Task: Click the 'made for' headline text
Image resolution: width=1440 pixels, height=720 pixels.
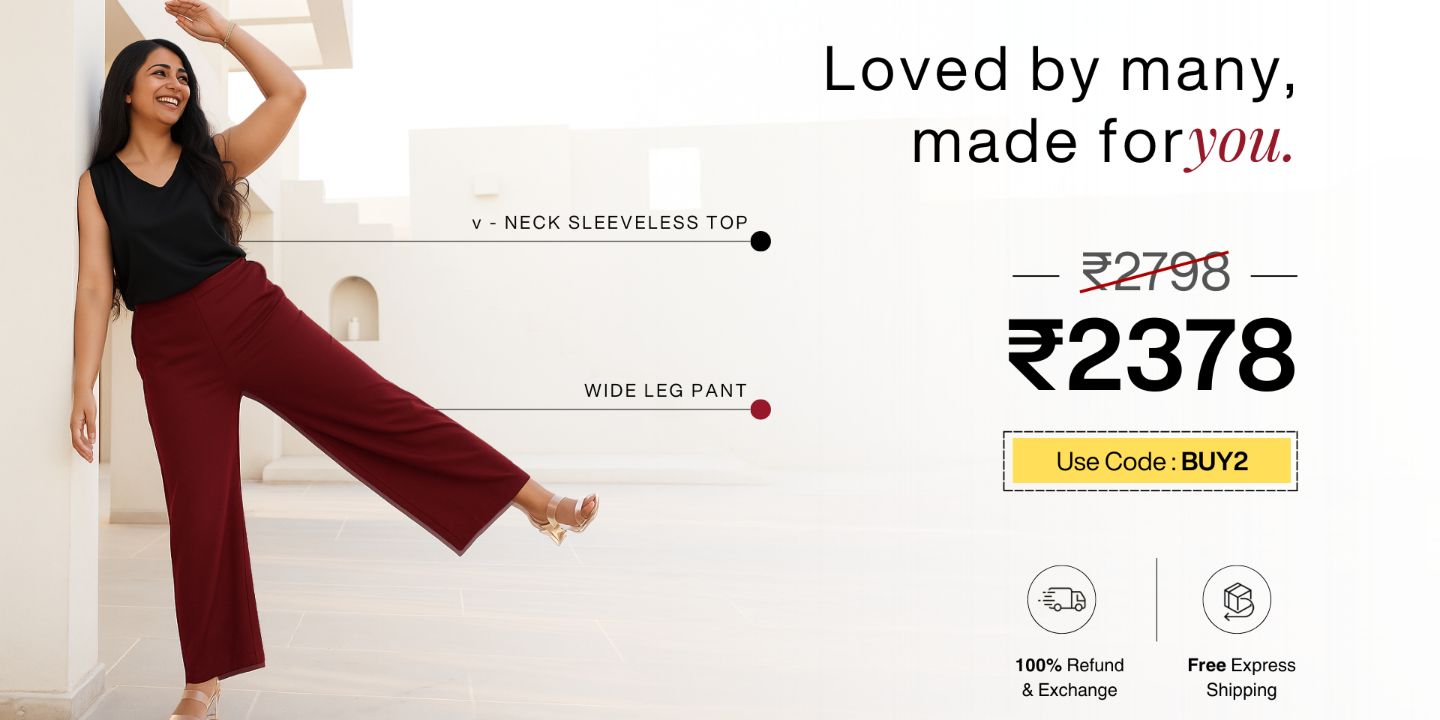Action: pos(1048,143)
